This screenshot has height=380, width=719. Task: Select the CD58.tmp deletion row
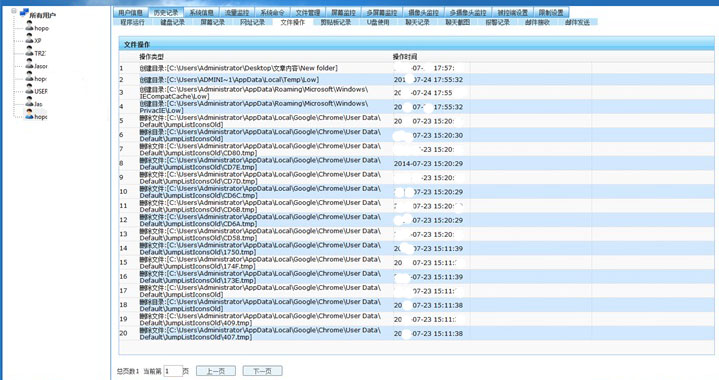(416, 234)
